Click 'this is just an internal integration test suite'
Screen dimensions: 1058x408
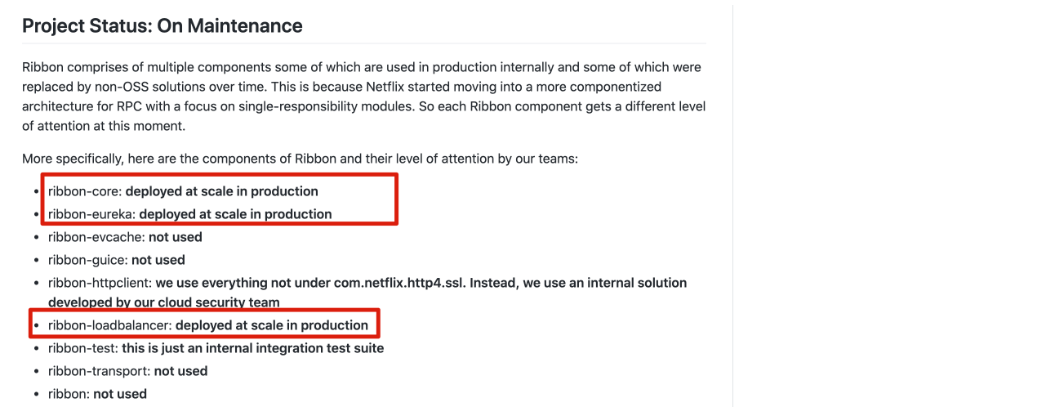[253, 349]
